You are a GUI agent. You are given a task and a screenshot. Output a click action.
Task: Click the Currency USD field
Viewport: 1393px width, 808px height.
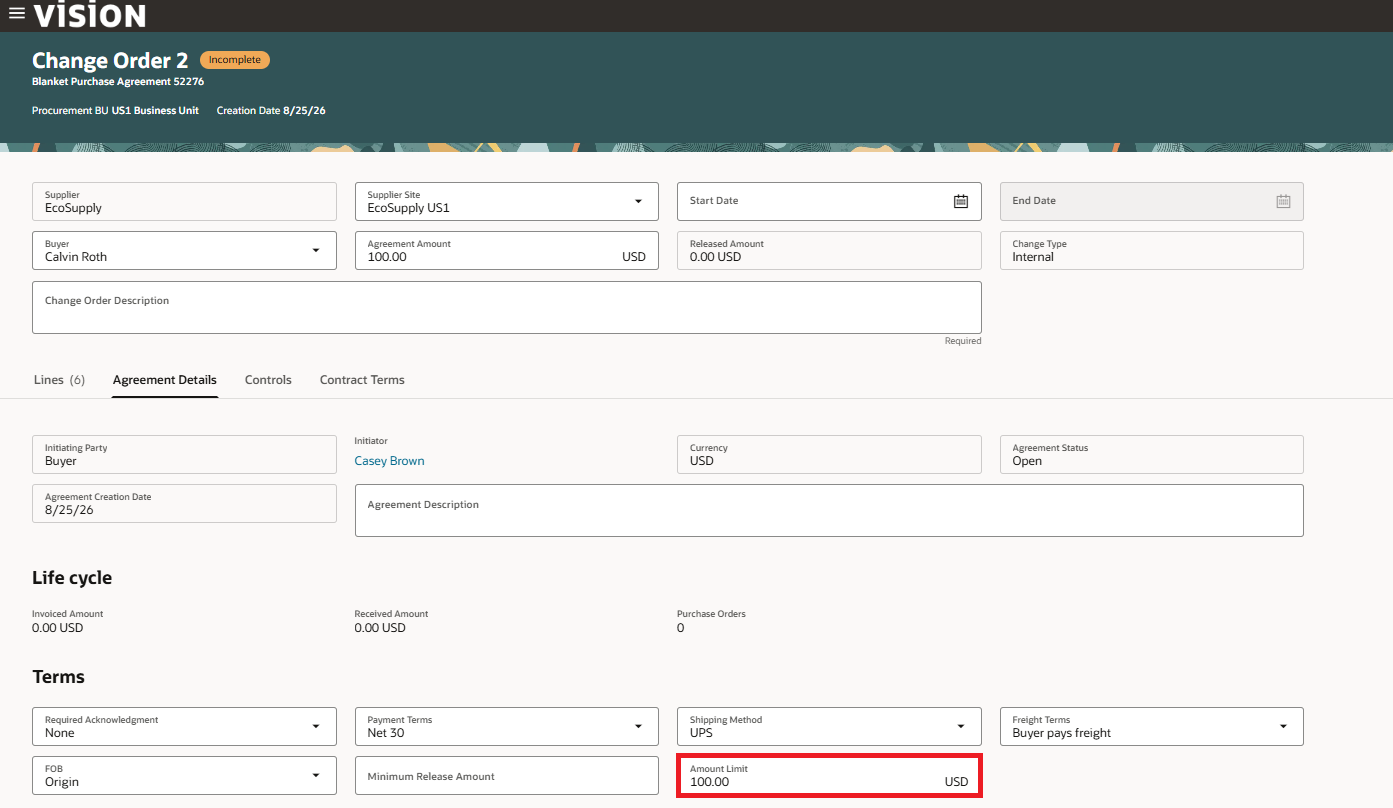[829, 454]
